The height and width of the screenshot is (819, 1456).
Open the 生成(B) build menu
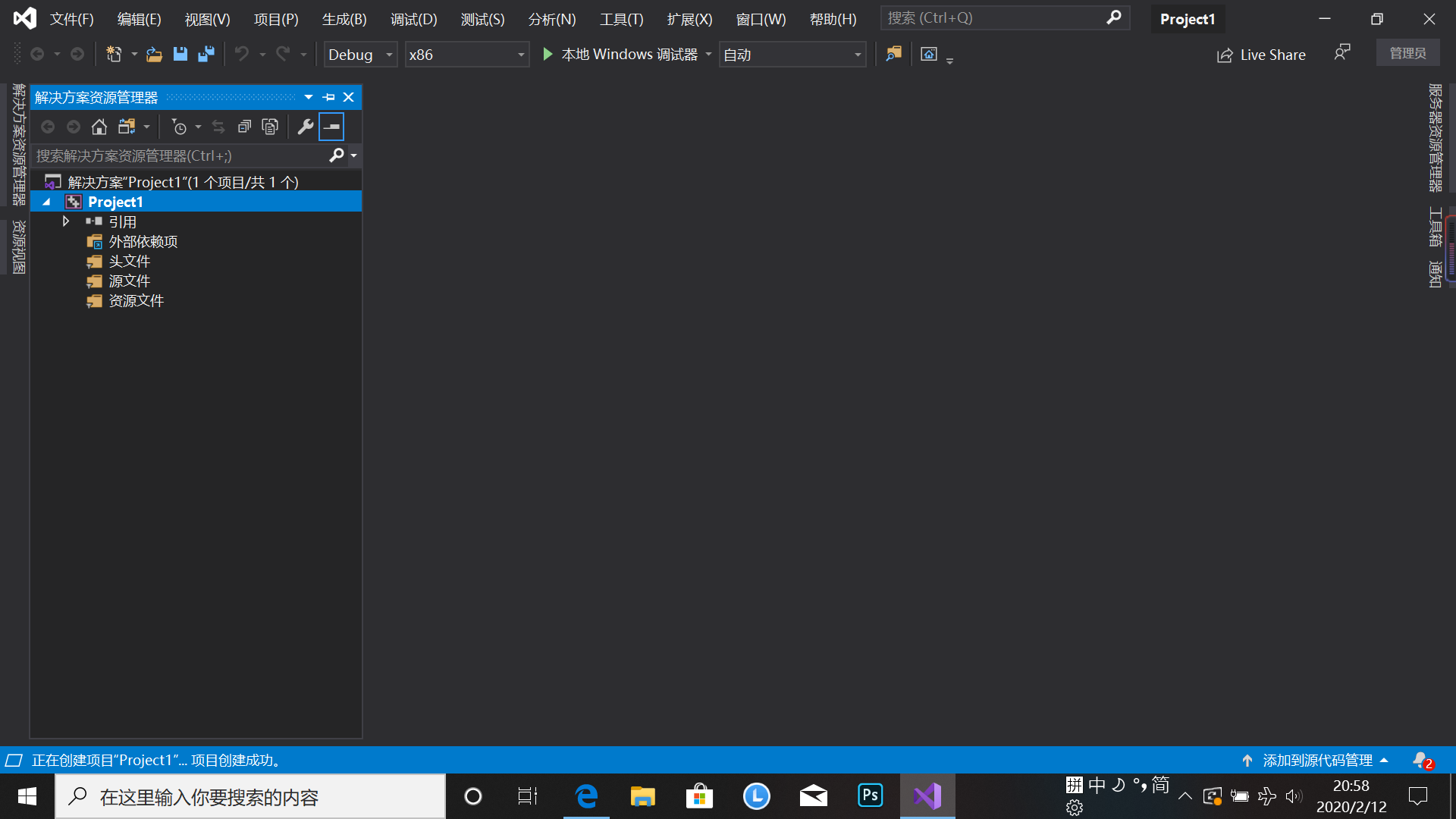344,19
